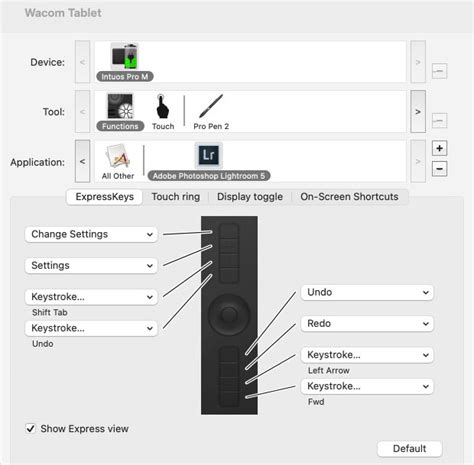This screenshot has height=465, width=474.
Task: Open the Keystroke dropdown labeled Left Arrow
Action: click(367, 355)
